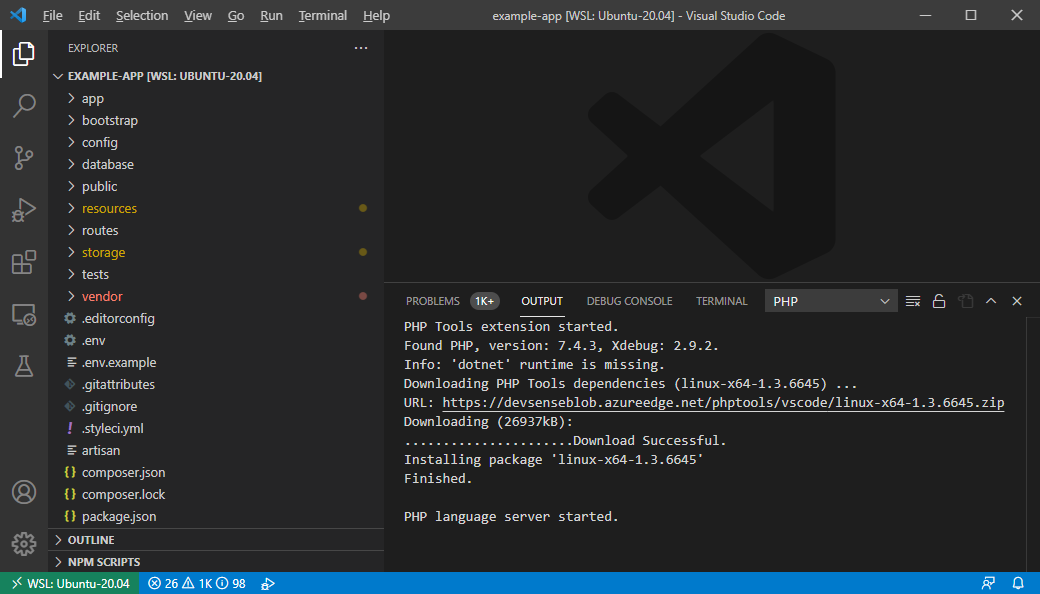Open errors and warnings status item
1040x594 pixels.
pyautogui.click(x=196, y=583)
